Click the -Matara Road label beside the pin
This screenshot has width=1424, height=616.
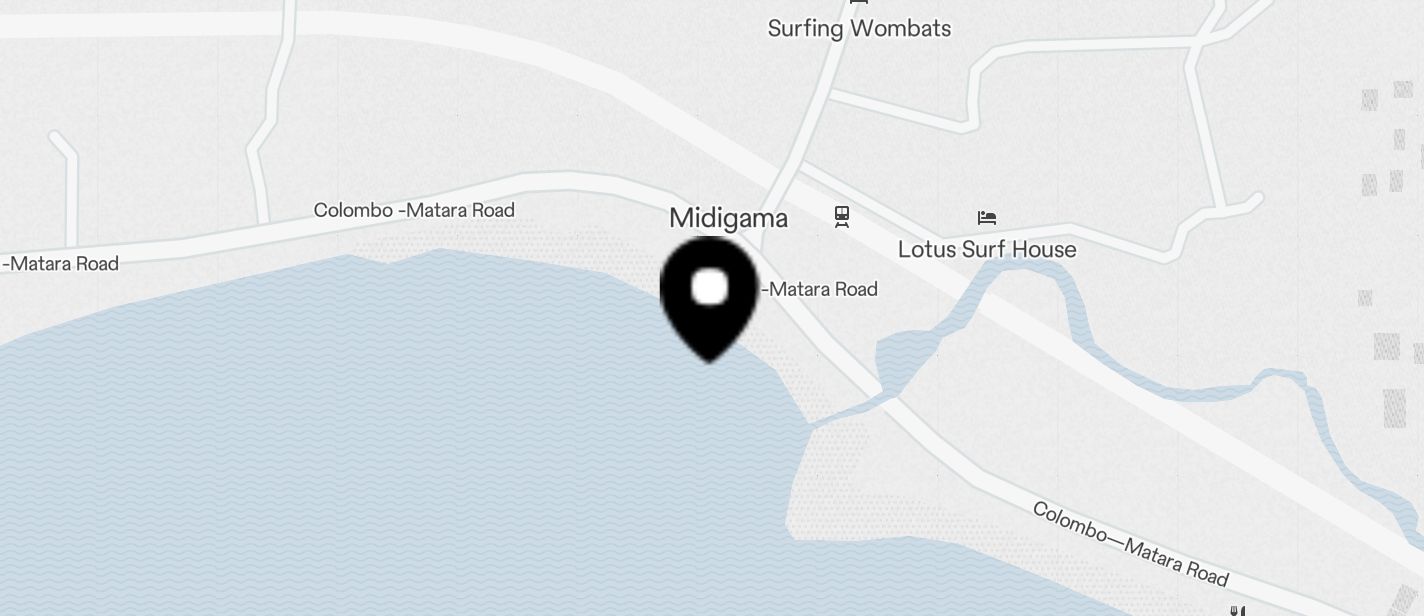(x=820, y=289)
